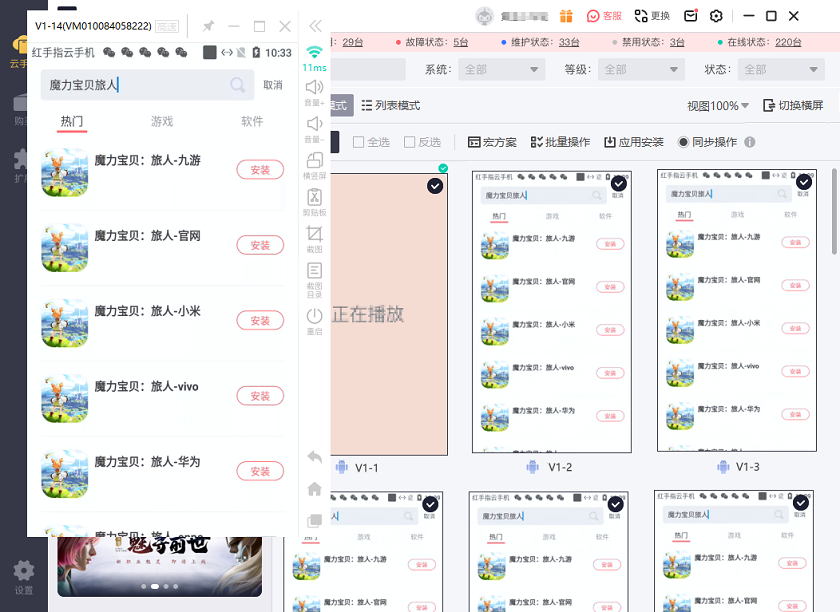Click the 更换 switch button
The width and height of the screenshot is (840, 612).
pos(652,16)
